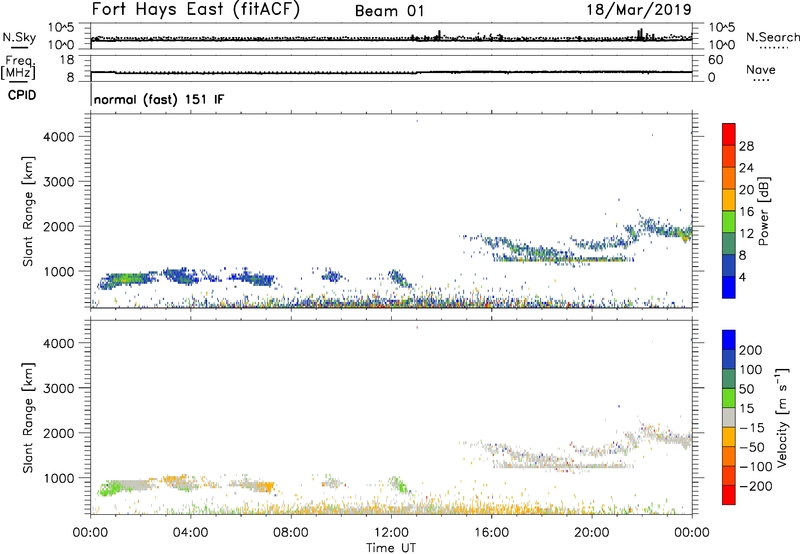800x554 pixels.
Task: Click the 'Nave' legend label
Action: point(760,69)
